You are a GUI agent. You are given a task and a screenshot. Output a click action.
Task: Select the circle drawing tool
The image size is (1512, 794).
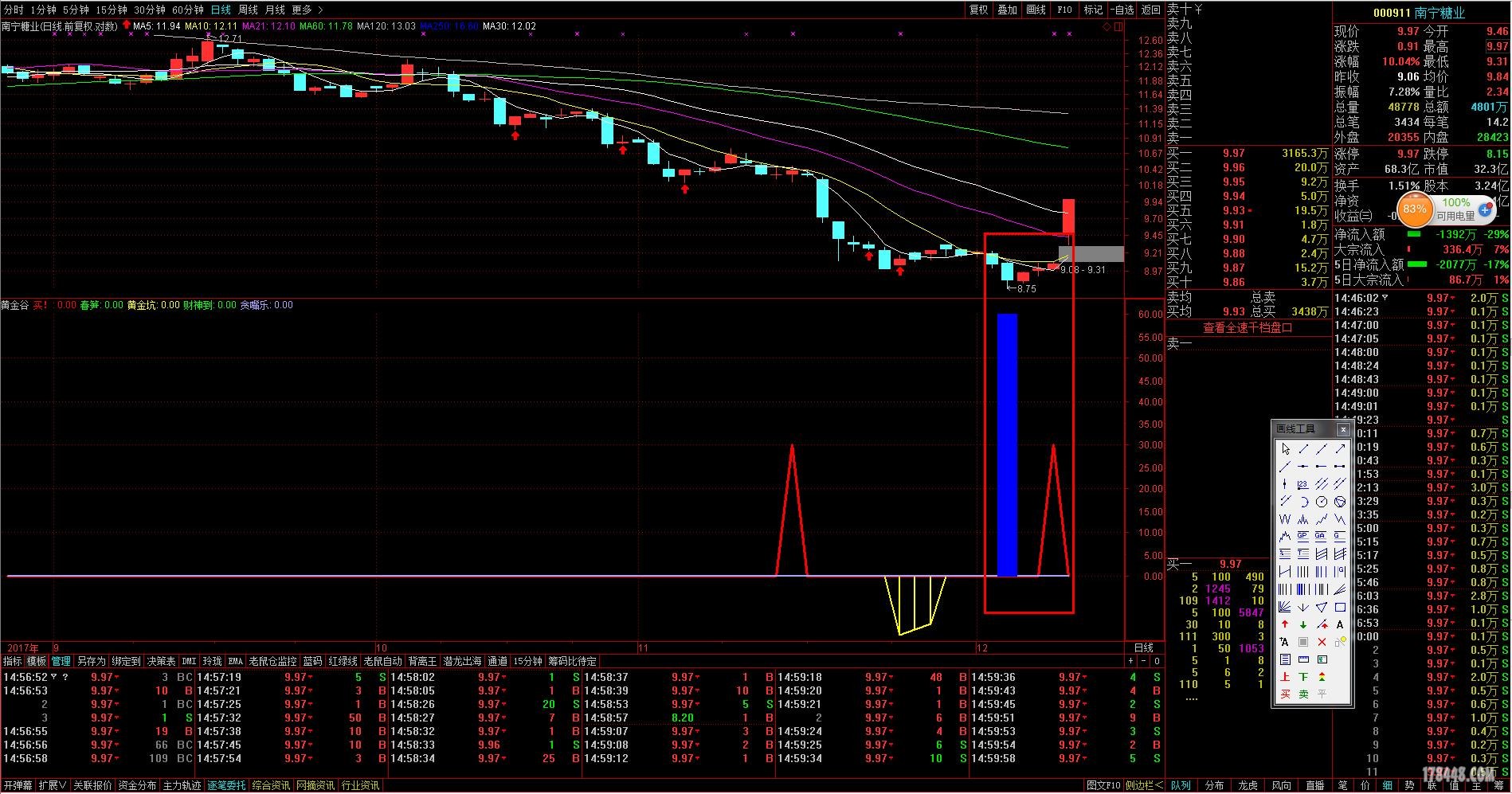click(x=1322, y=501)
